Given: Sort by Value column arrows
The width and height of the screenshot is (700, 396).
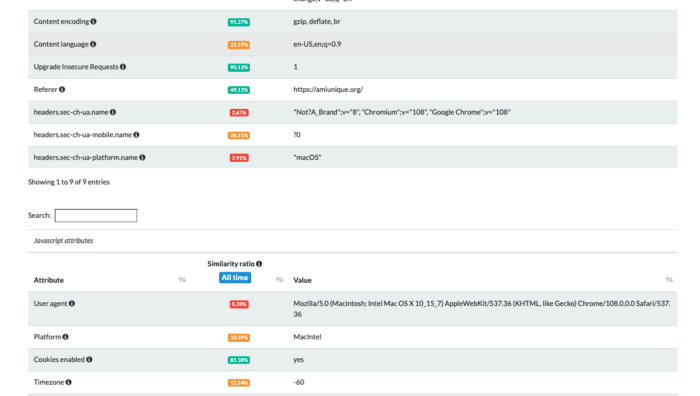Looking at the screenshot, I should tap(669, 280).
